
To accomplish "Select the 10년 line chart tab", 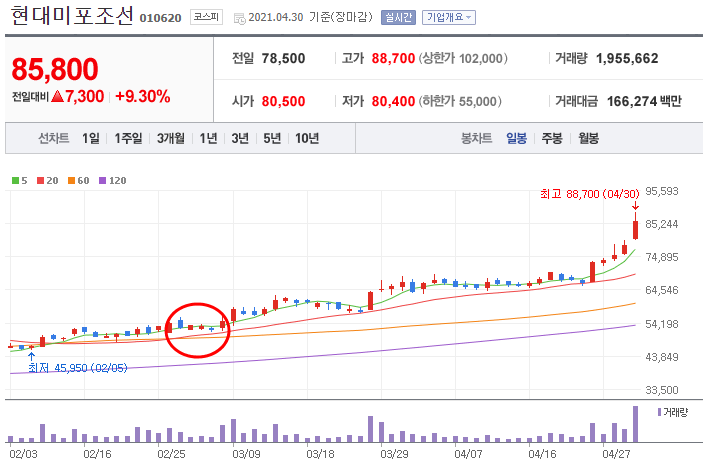I will click(307, 138).
